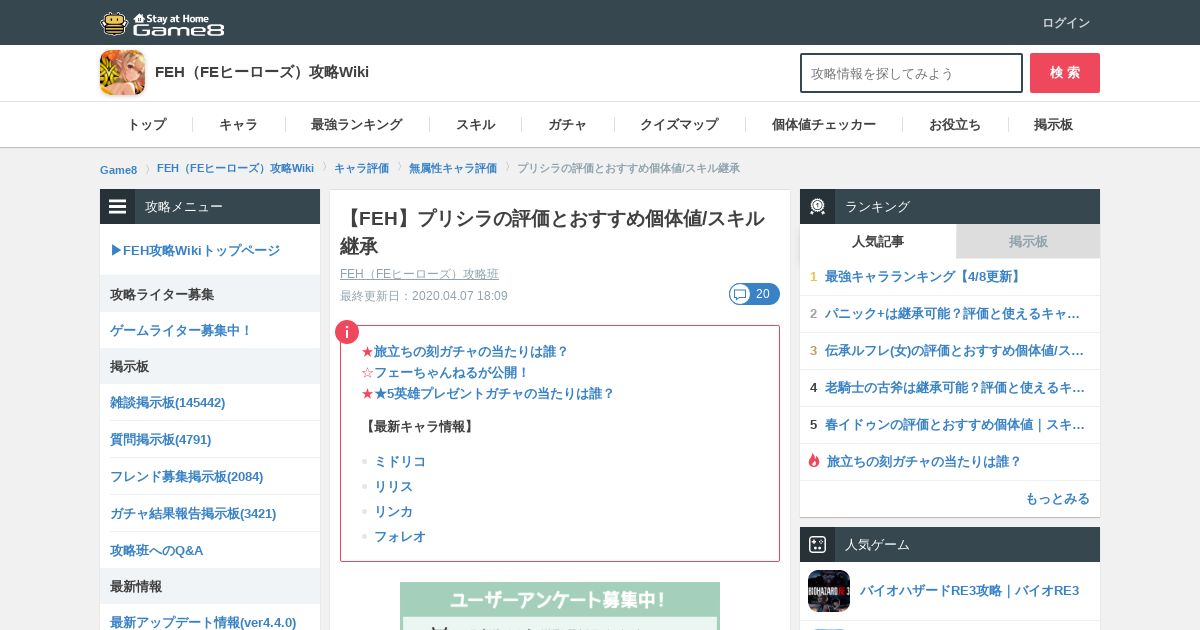This screenshot has height=630, width=1200.
Task: Open ▶FEH攻略Wikiトップページ sidebar link
Action: [x=195, y=250]
